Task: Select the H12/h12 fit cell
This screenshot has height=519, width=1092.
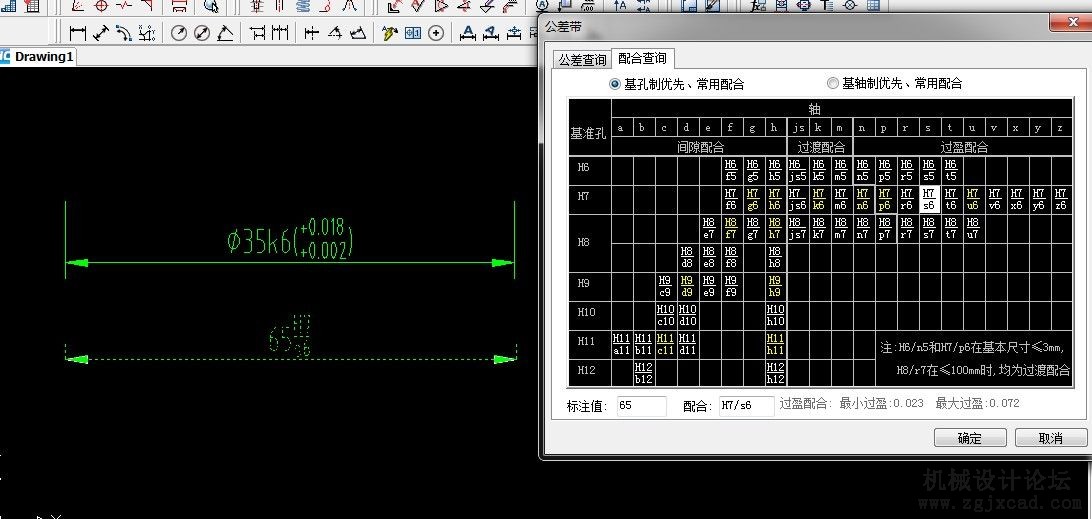Action: point(774,373)
